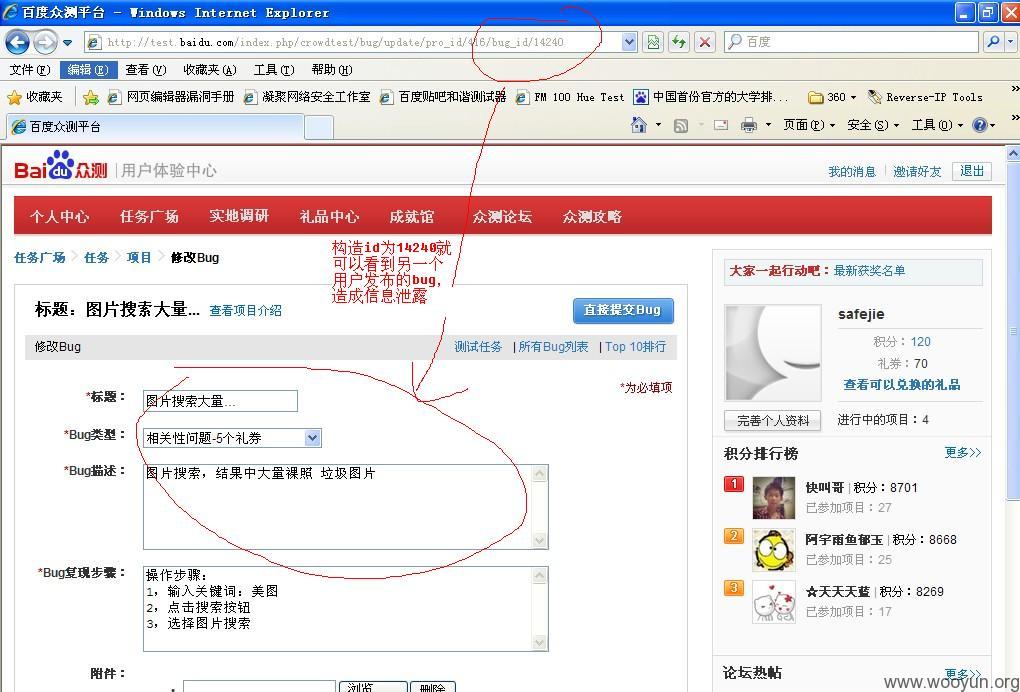Click the Home page icon
The height and width of the screenshot is (692, 1020).
639,125
